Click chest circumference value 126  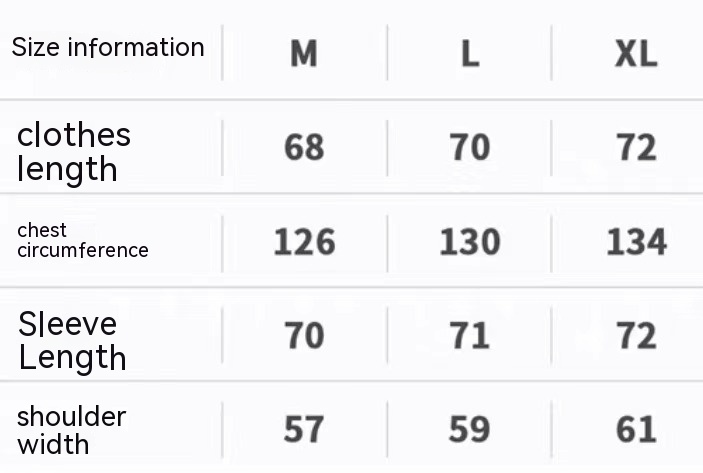point(304,242)
